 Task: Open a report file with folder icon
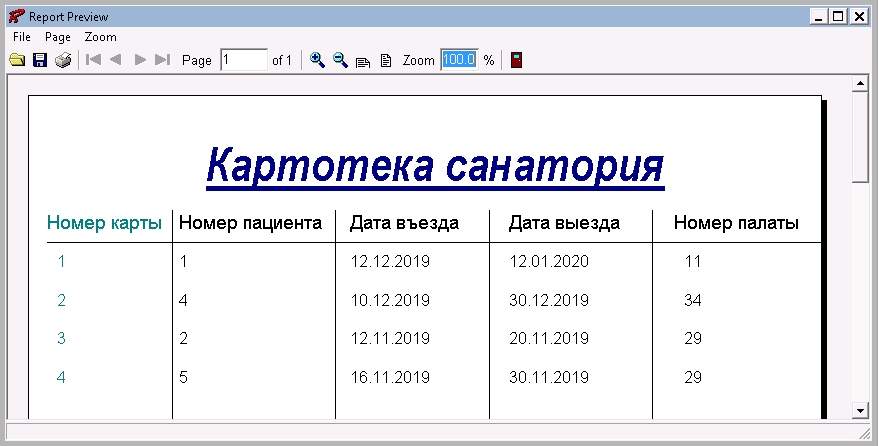click(17, 60)
